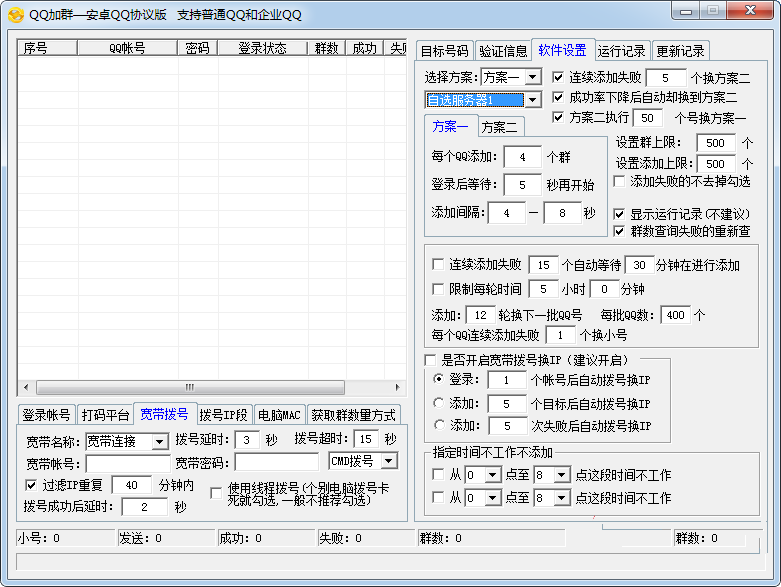This screenshot has height=587, width=781.
Task: Select the 方案二 sub-tab
Action: [x=500, y=127]
